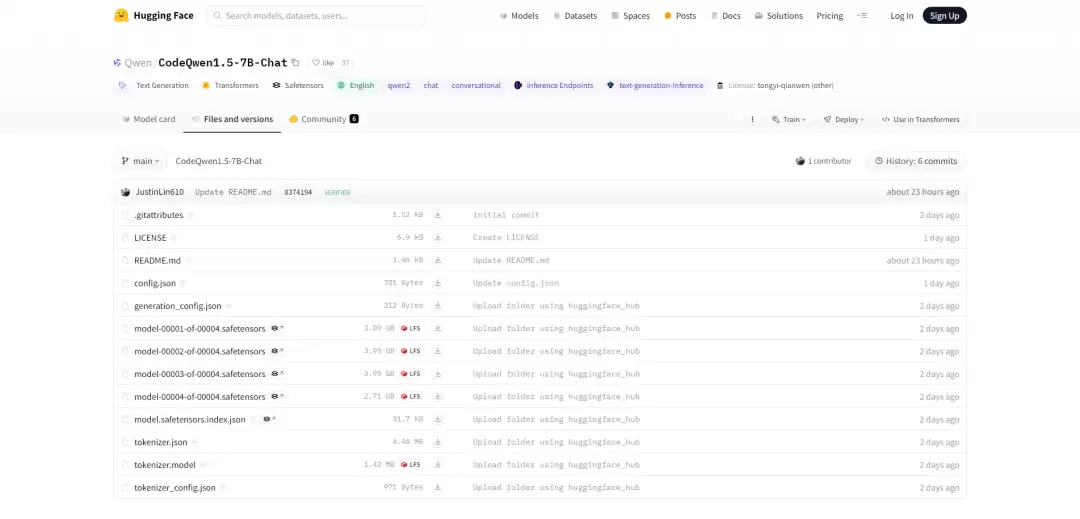Click LFS badge on tokenizer.model

coord(411,465)
